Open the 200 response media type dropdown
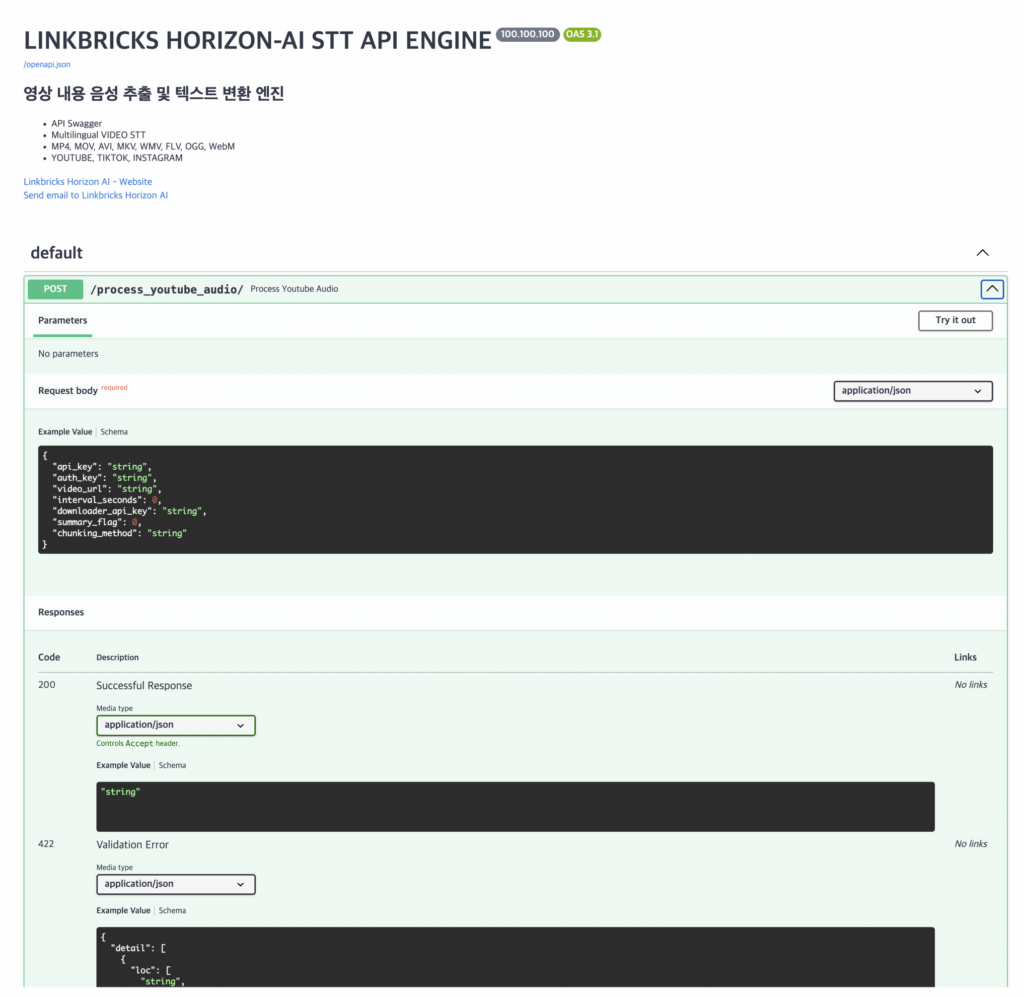This screenshot has width=1024, height=997. (176, 725)
